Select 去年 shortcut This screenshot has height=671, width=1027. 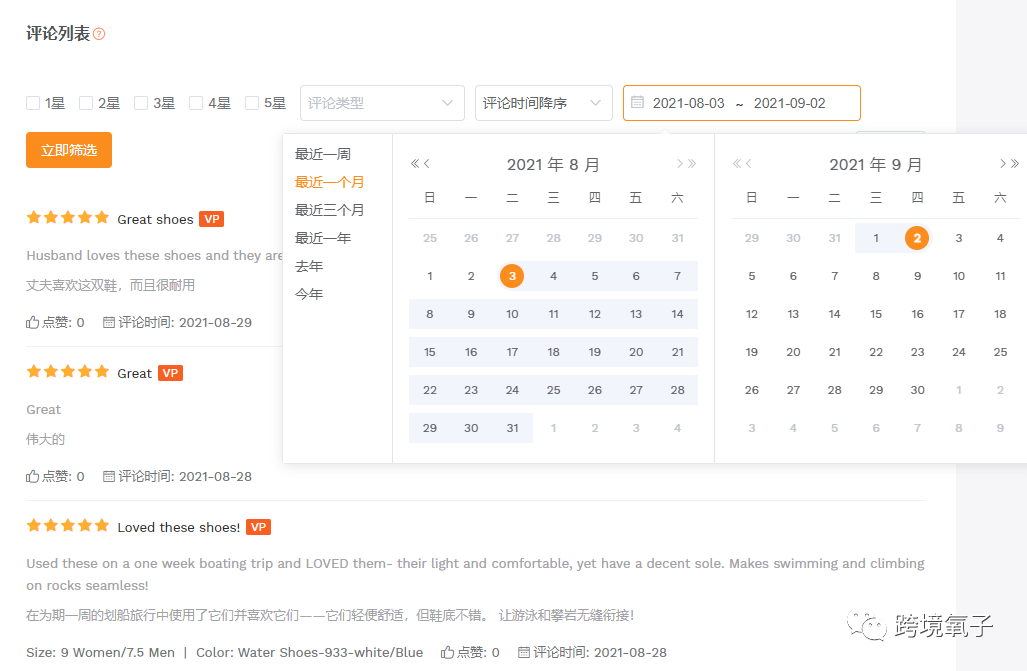click(309, 266)
